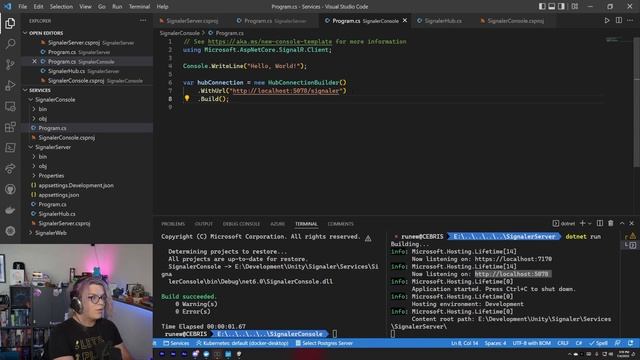
Task: Click Kubernetes default context in status bar
Action: [x=242, y=343]
